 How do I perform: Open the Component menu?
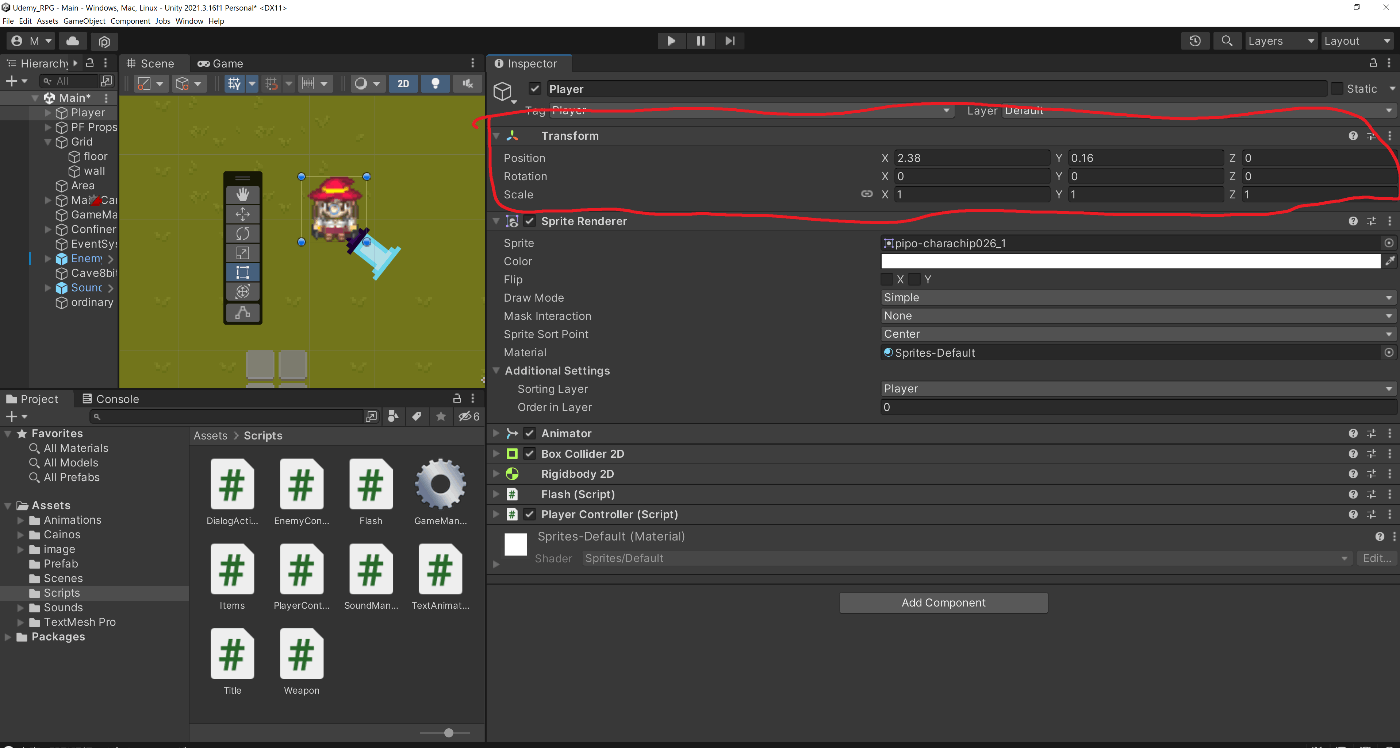(x=130, y=21)
